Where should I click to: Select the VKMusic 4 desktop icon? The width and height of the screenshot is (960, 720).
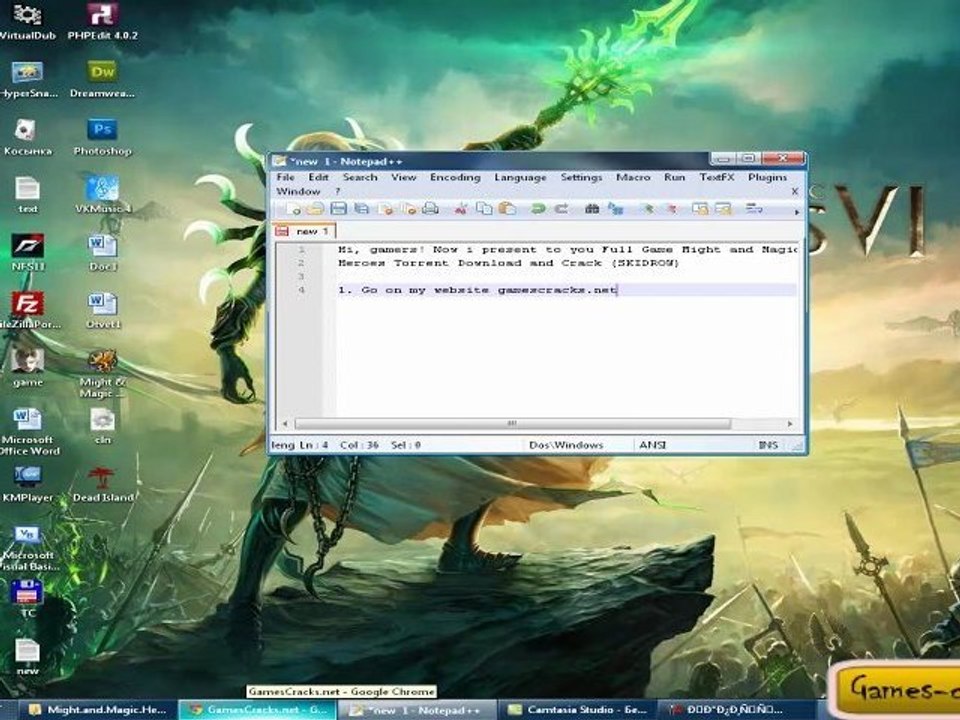[102, 195]
